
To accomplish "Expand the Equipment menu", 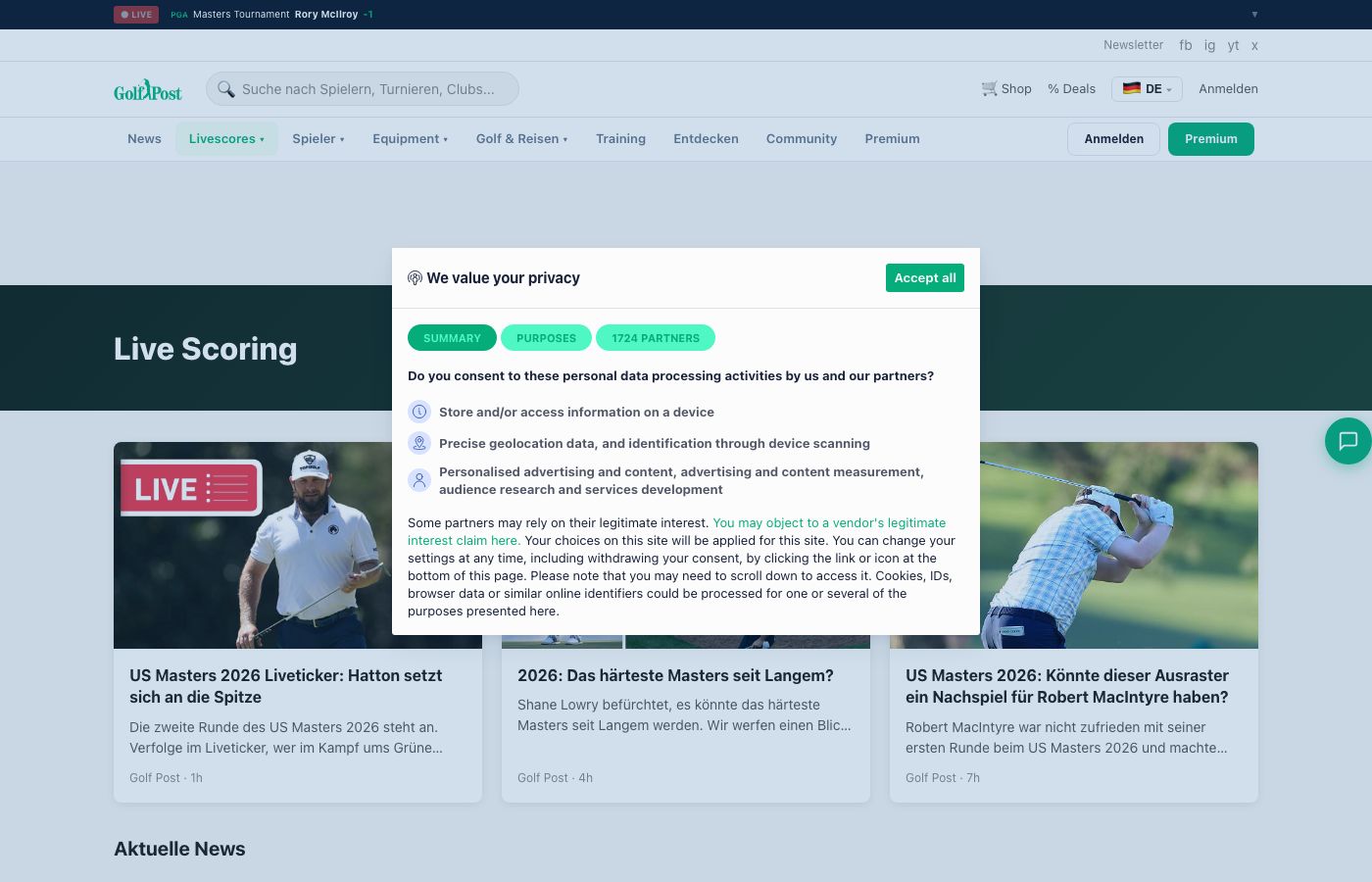I will click(x=410, y=139).
